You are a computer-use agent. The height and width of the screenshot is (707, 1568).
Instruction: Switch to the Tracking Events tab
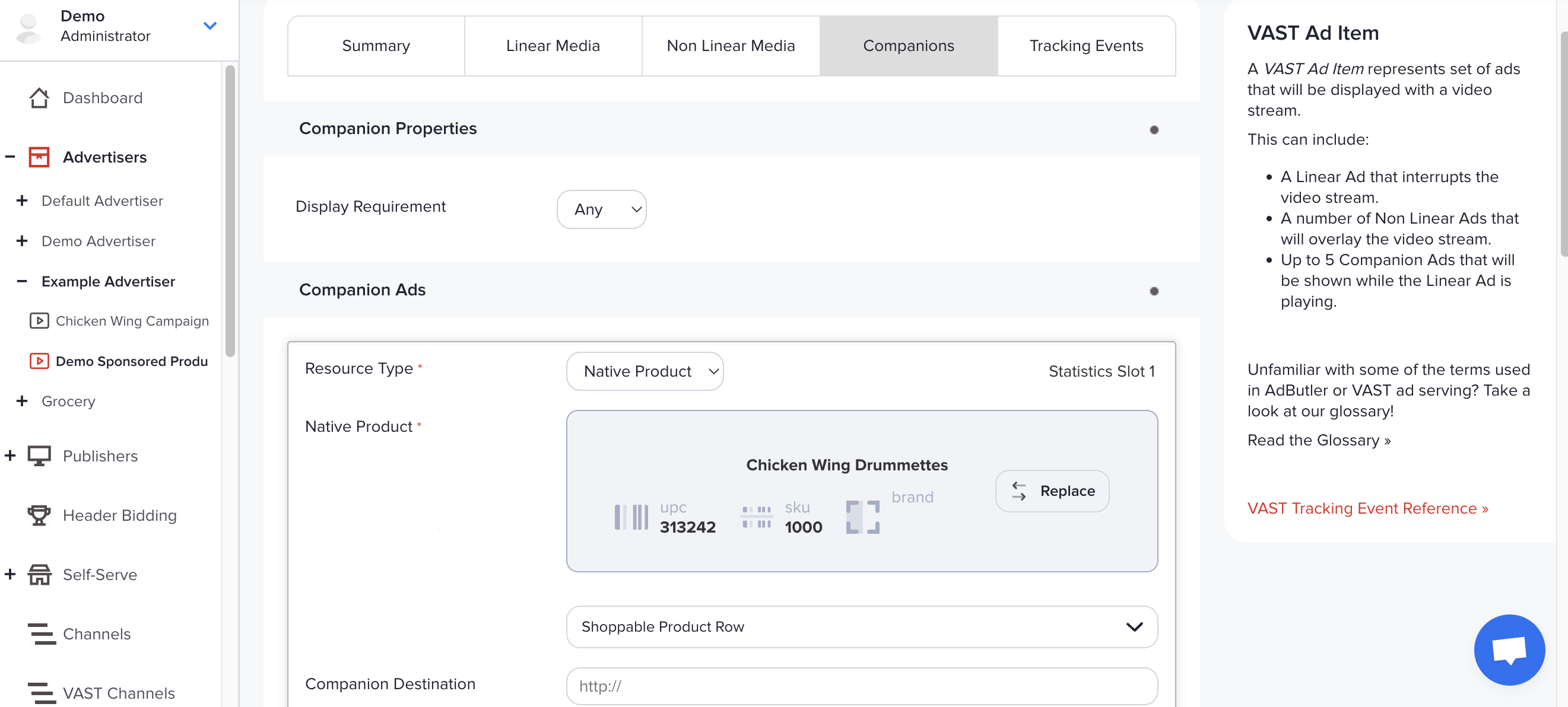pyautogui.click(x=1086, y=46)
